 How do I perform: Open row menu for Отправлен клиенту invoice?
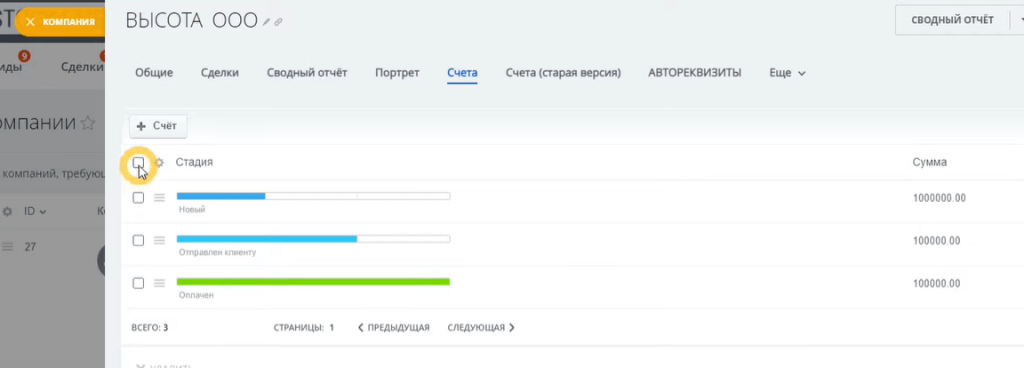click(159, 241)
